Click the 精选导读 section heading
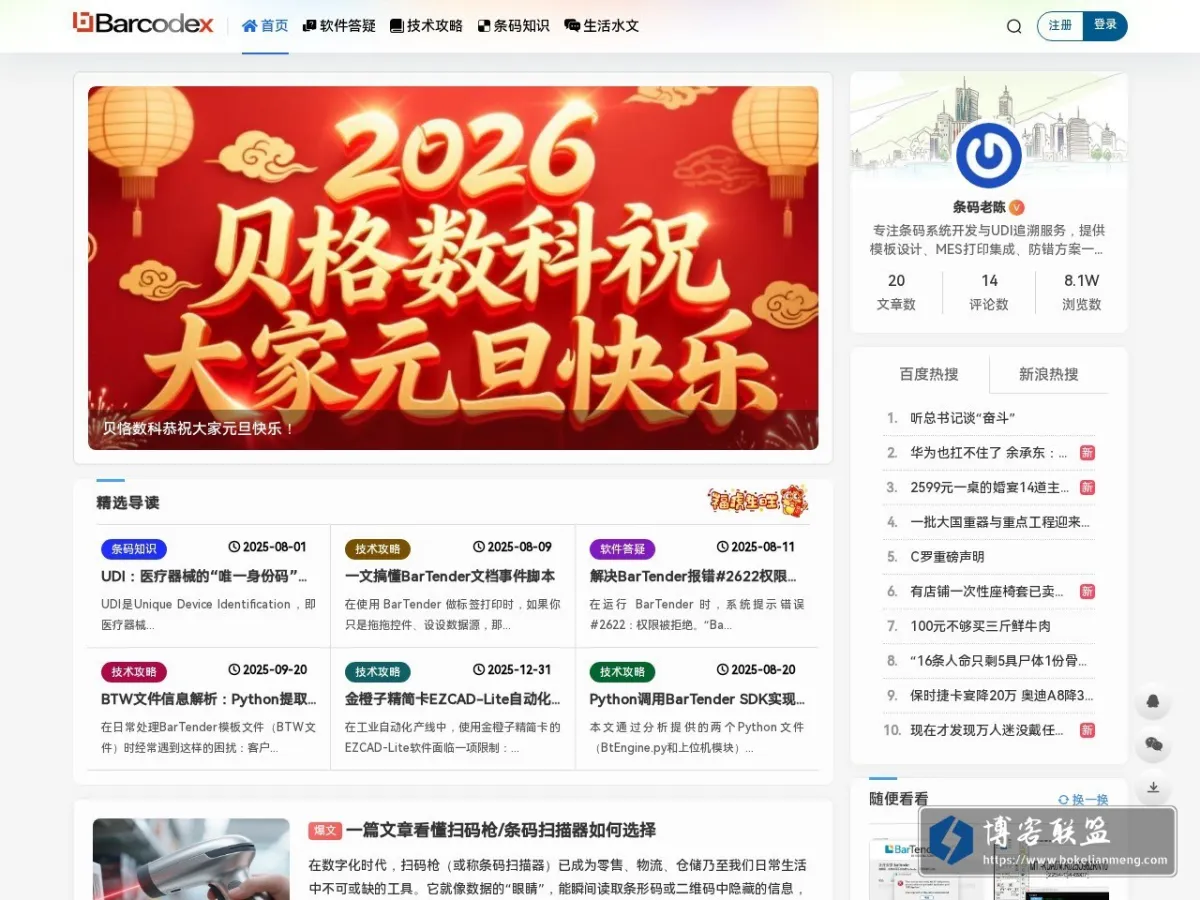This screenshot has height=900, width=1200. [128, 502]
